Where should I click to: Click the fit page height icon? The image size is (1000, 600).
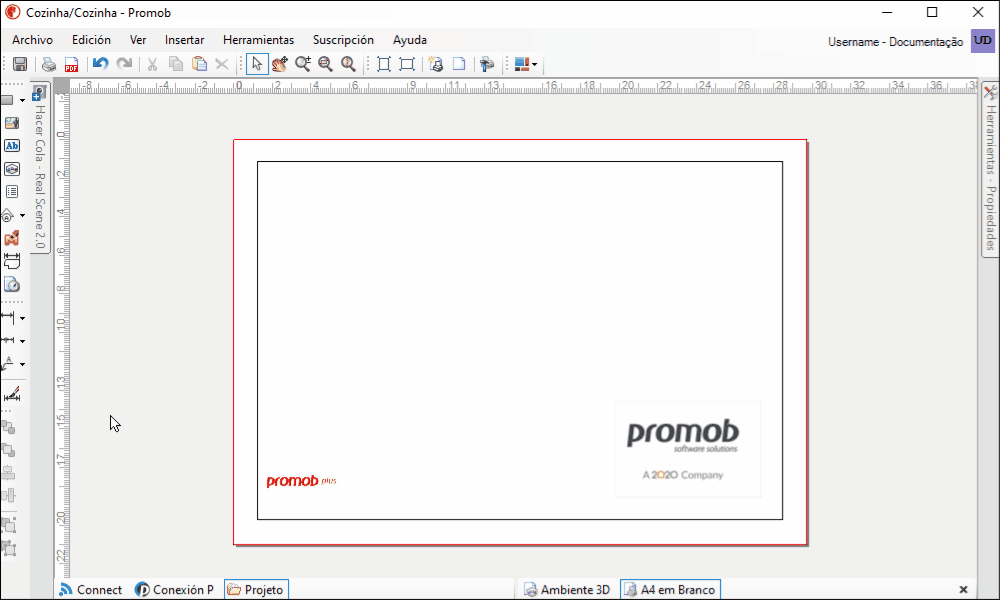(x=384, y=64)
